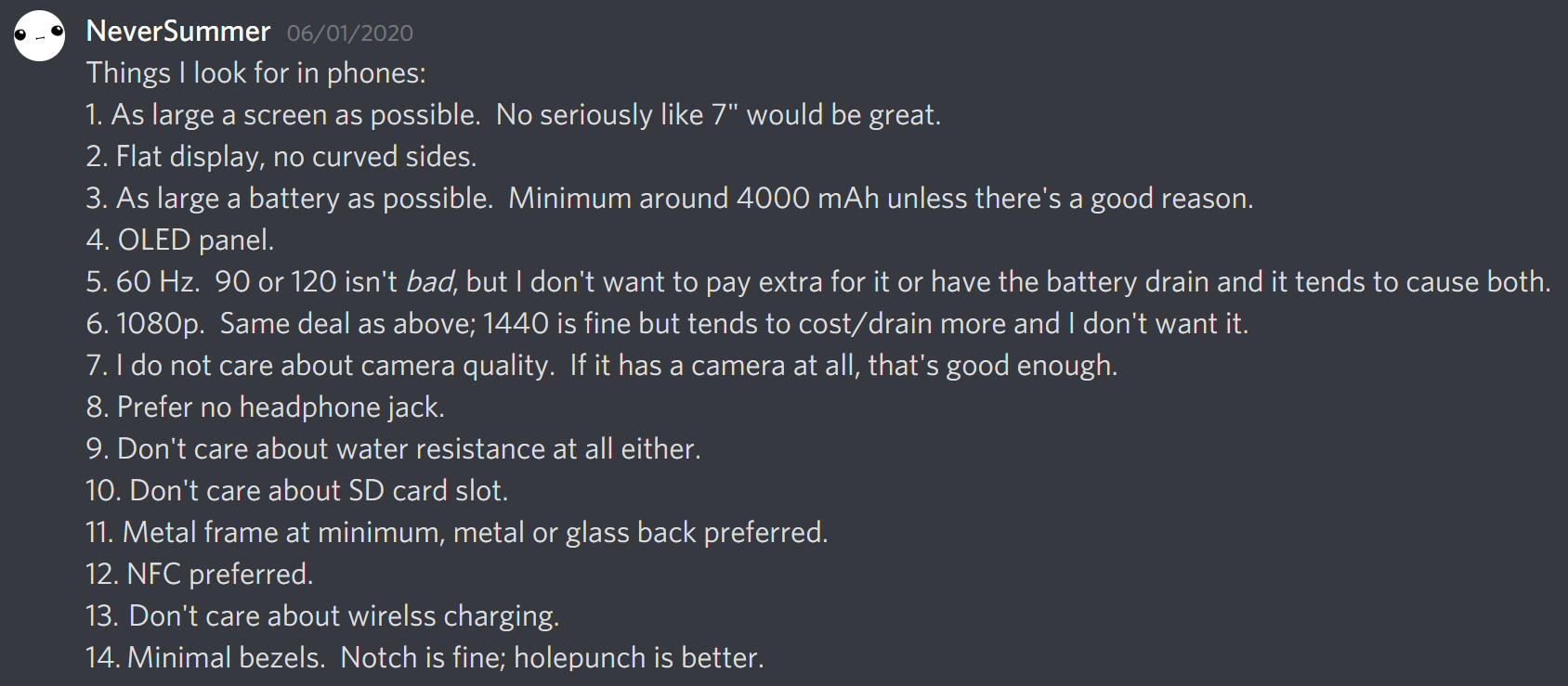Click "Prefer no headphone jack" line
The height and width of the screenshot is (686, 1568).
[x=266, y=408]
